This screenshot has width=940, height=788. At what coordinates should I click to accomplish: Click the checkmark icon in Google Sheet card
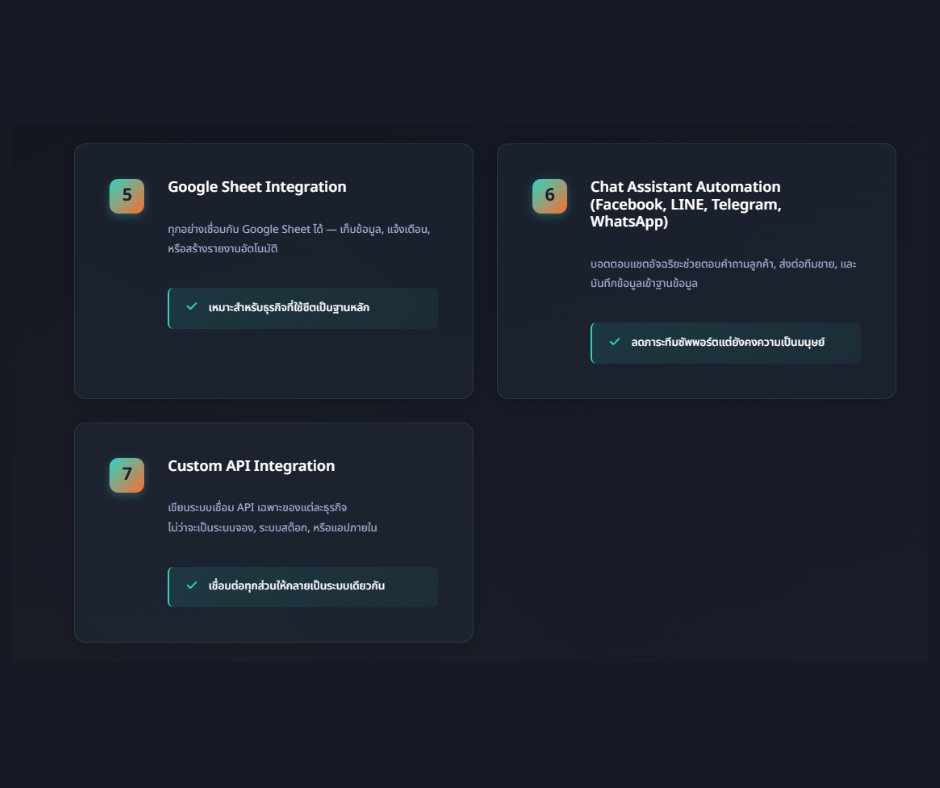192,307
